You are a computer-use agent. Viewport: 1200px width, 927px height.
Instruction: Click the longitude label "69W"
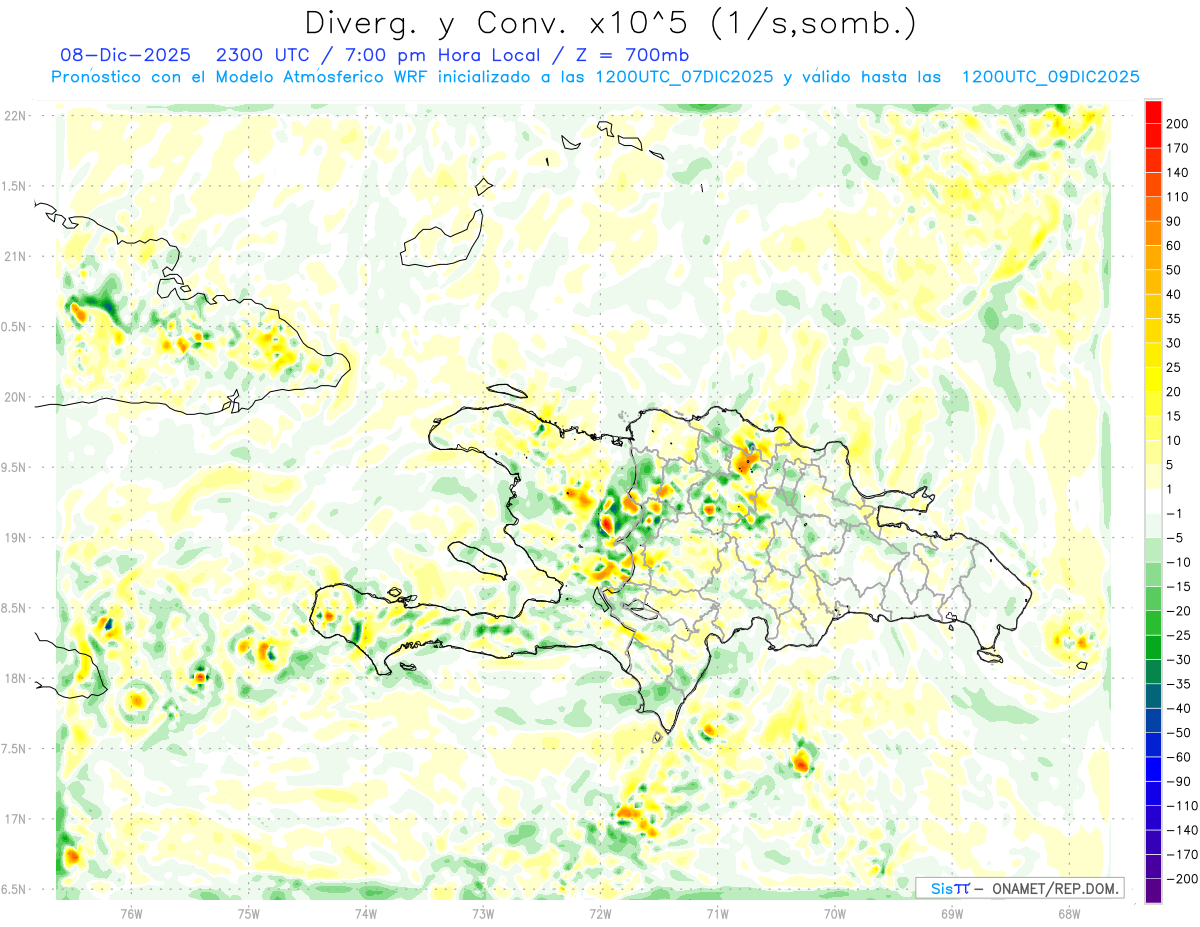[951, 913]
